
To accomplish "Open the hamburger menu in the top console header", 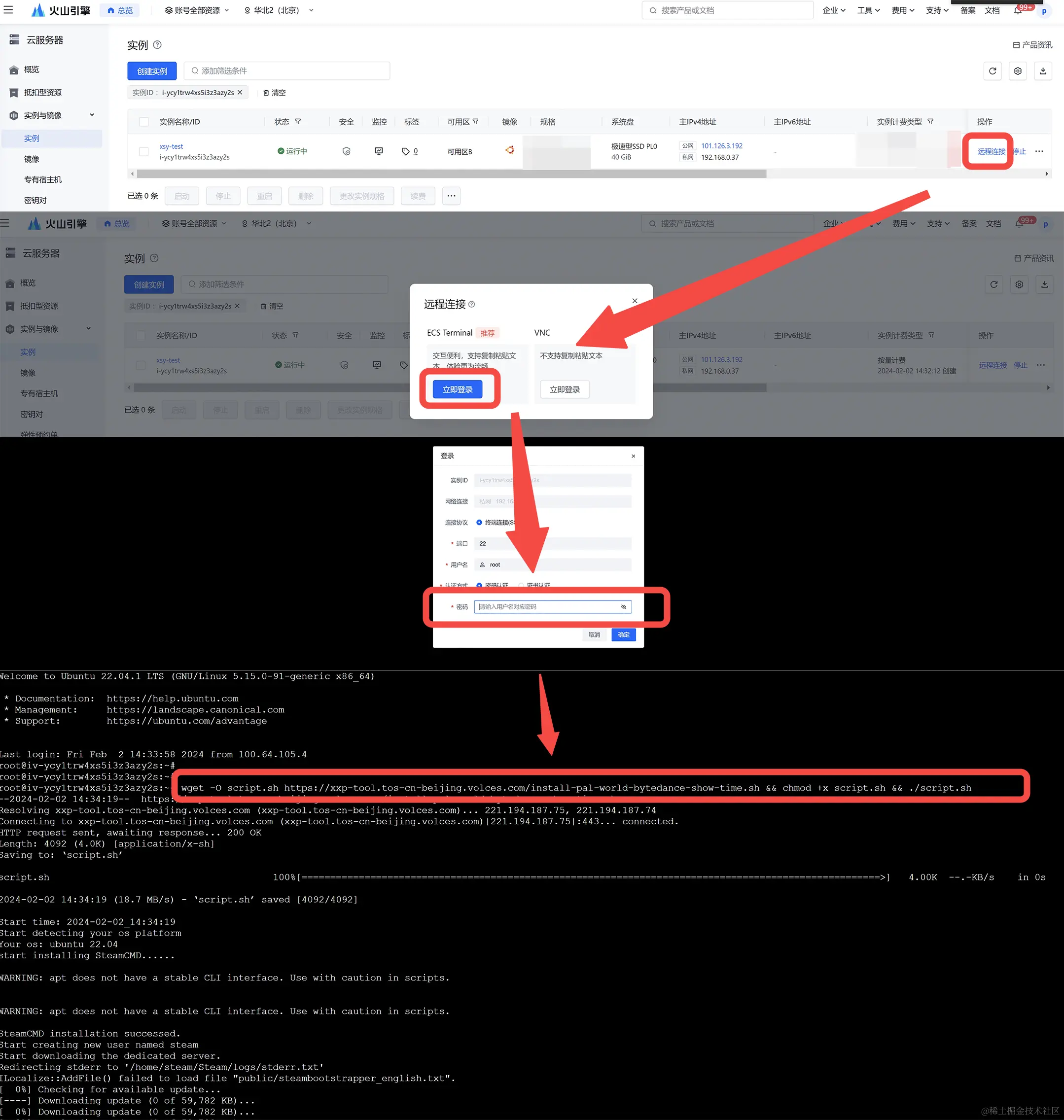I will point(8,10).
